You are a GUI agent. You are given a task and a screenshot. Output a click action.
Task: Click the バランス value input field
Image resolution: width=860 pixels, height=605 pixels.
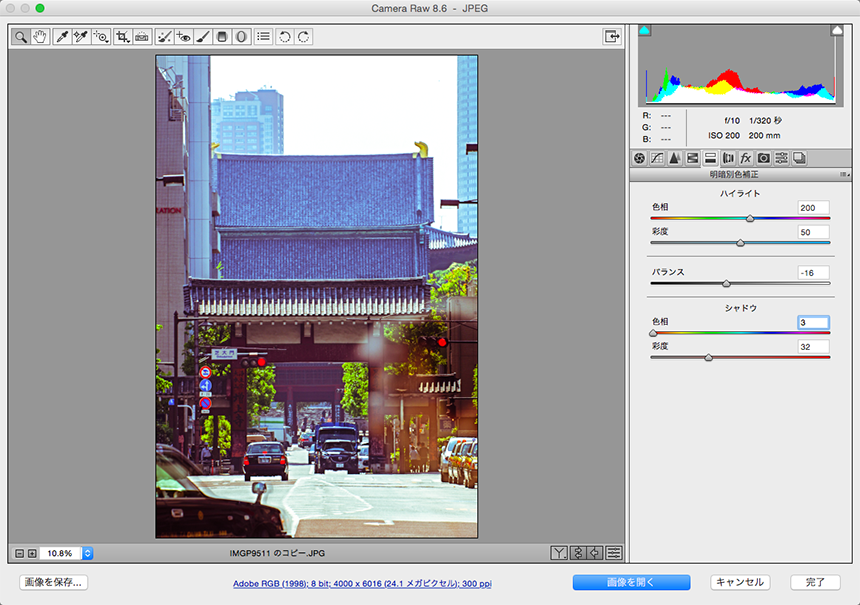pos(813,272)
